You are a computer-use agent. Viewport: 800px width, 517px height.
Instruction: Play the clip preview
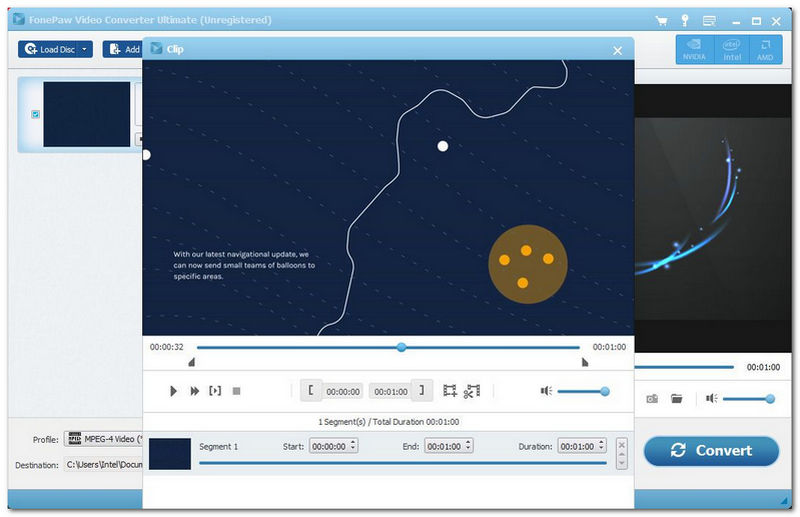[x=174, y=391]
